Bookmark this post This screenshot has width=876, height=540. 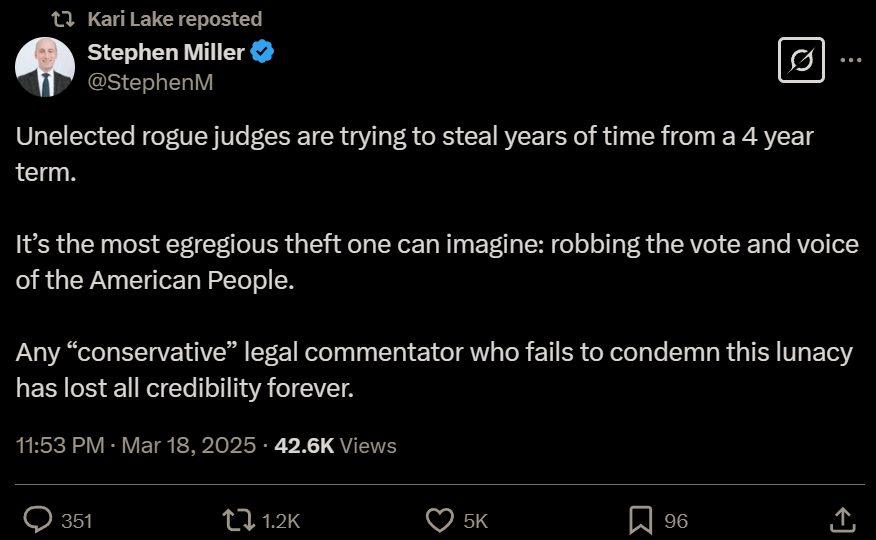(x=641, y=519)
